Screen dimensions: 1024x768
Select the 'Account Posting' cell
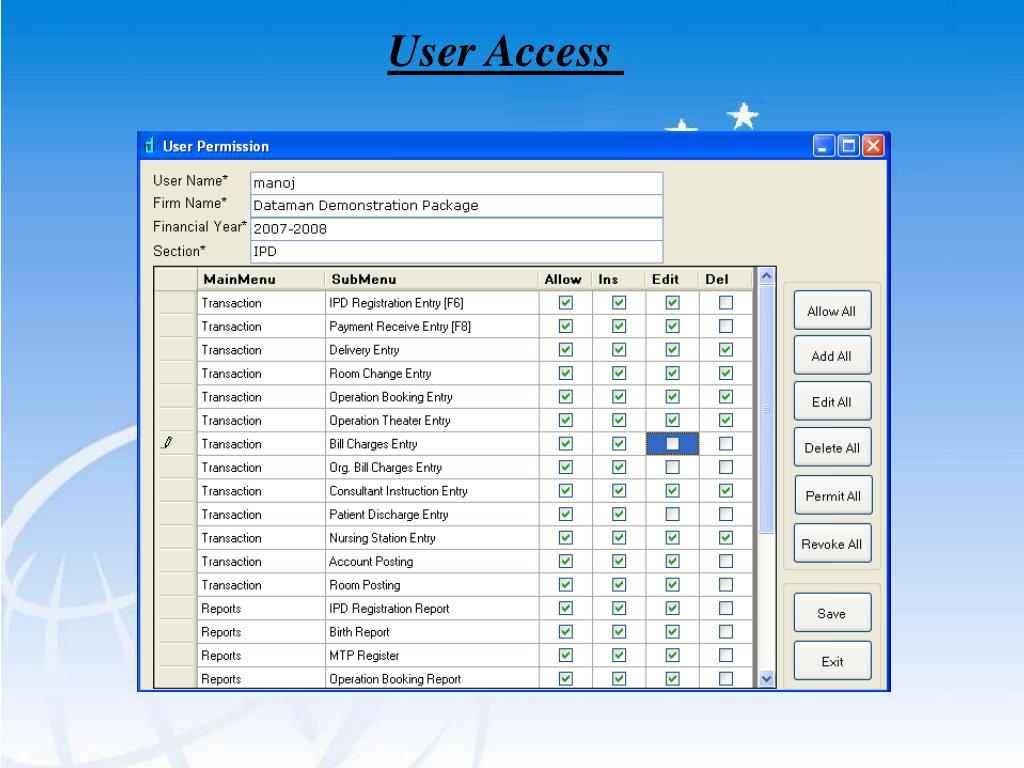[x=432, y=561]
